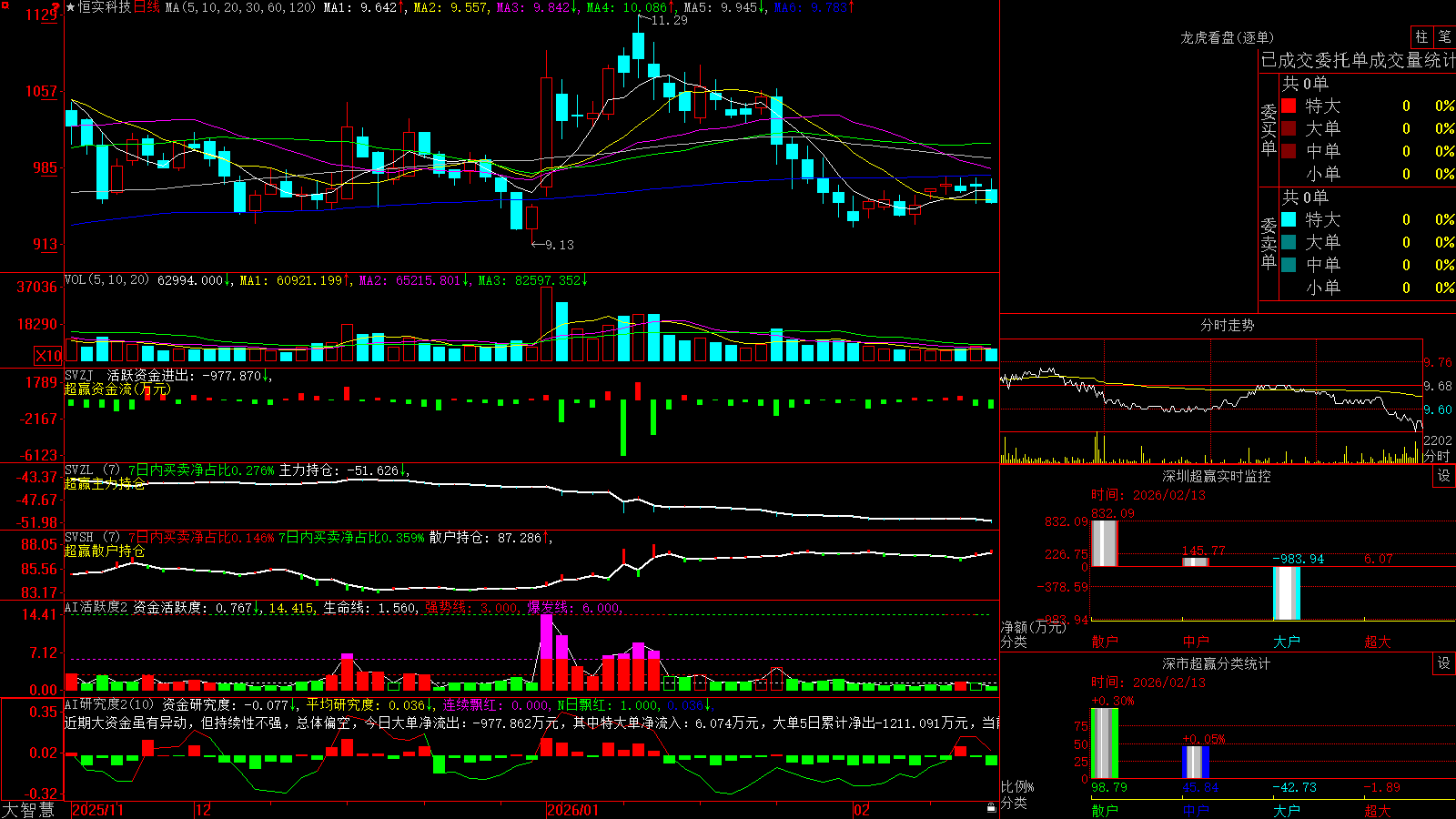Select the 柱 bar view tab
Image resolution: width=1456 pixels, height=819 pixels.
pos(1421,36)
